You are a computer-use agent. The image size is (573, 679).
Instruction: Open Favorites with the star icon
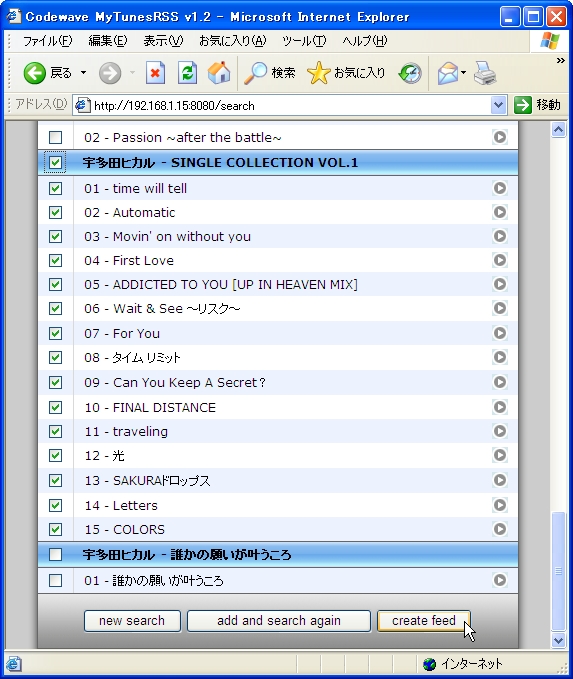[318, 73]
